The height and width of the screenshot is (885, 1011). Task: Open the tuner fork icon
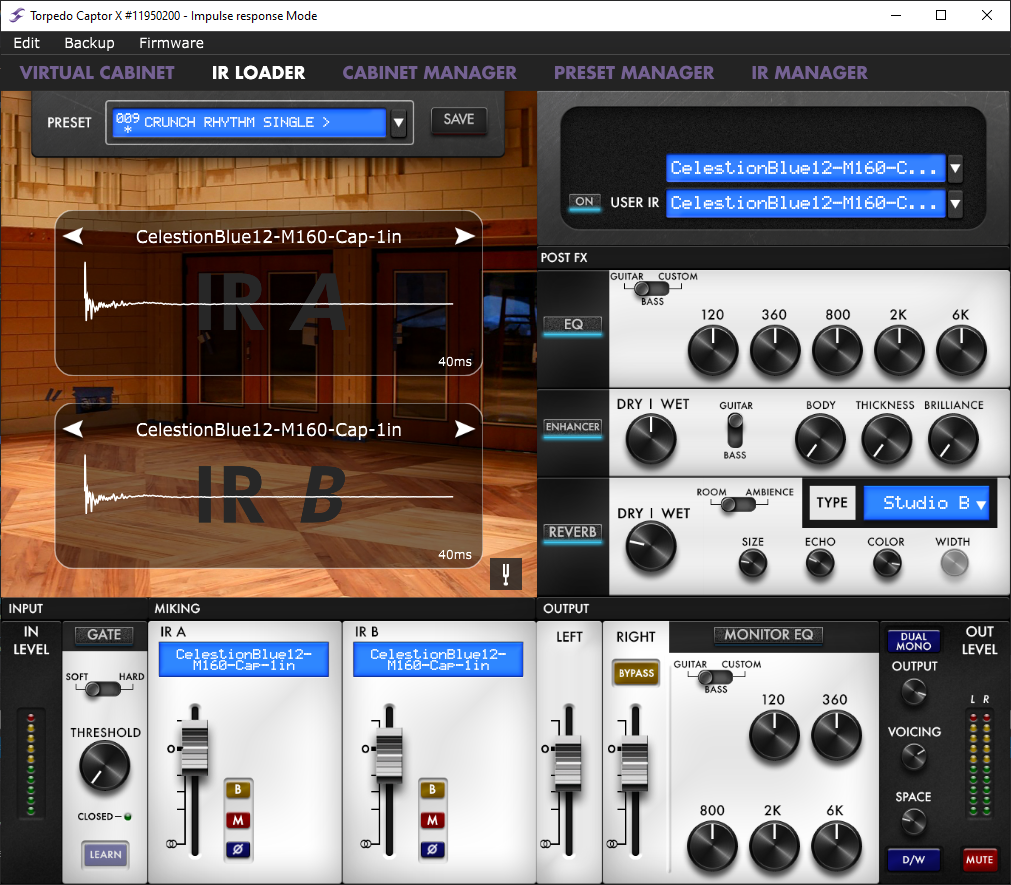point(506,574)
